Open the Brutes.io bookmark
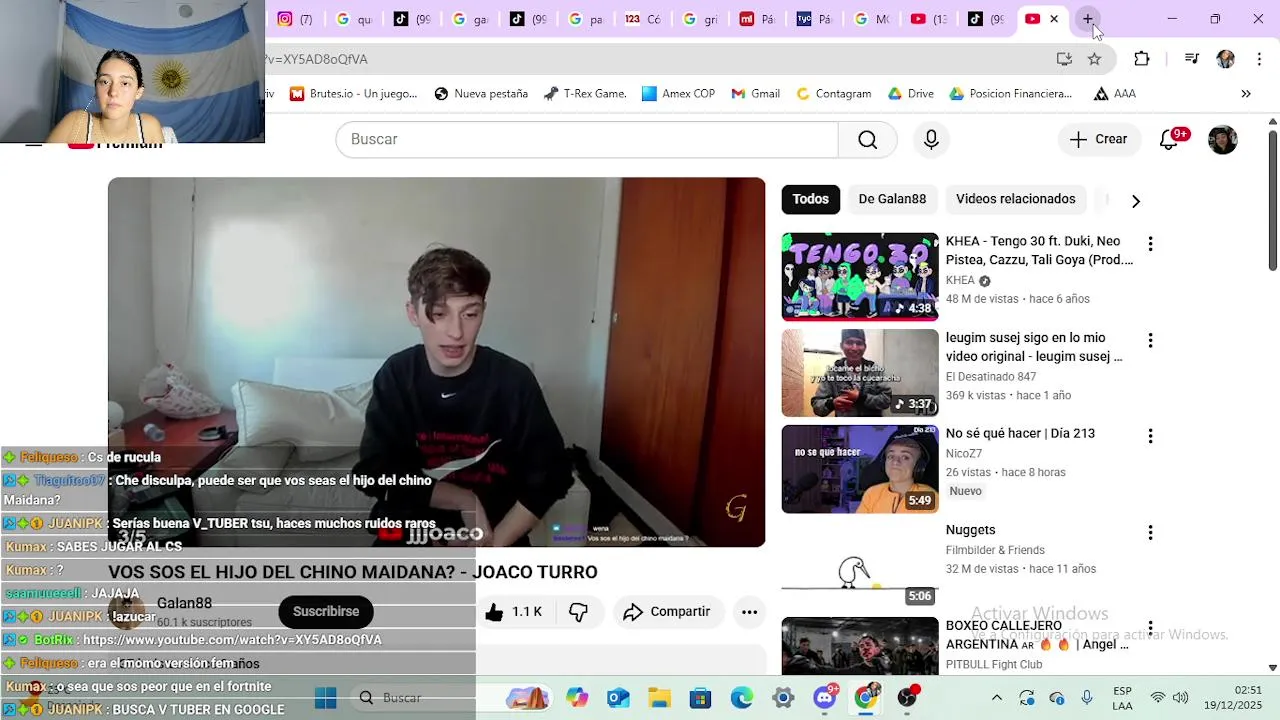This screenshot has height=720, width=1280. click(x=353, y=94)
